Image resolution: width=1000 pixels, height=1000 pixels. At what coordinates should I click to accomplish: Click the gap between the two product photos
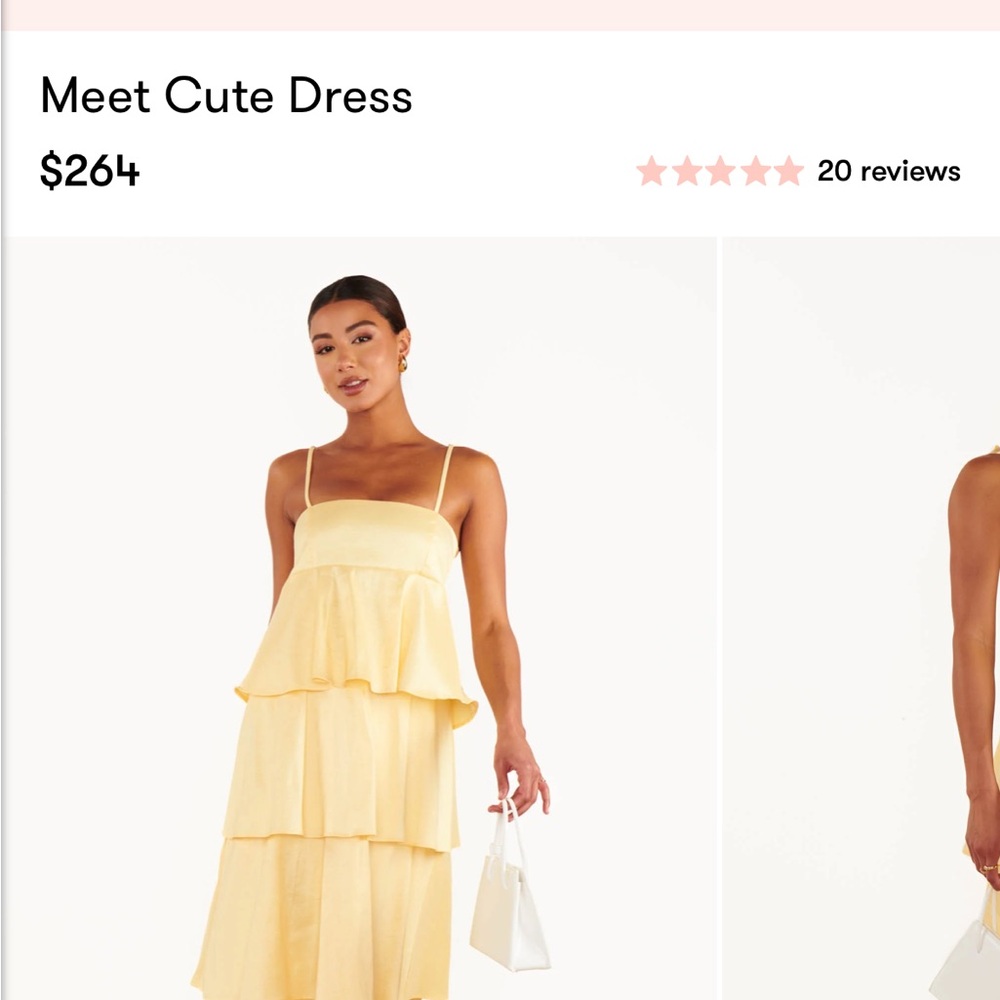[x=718, y=600]
